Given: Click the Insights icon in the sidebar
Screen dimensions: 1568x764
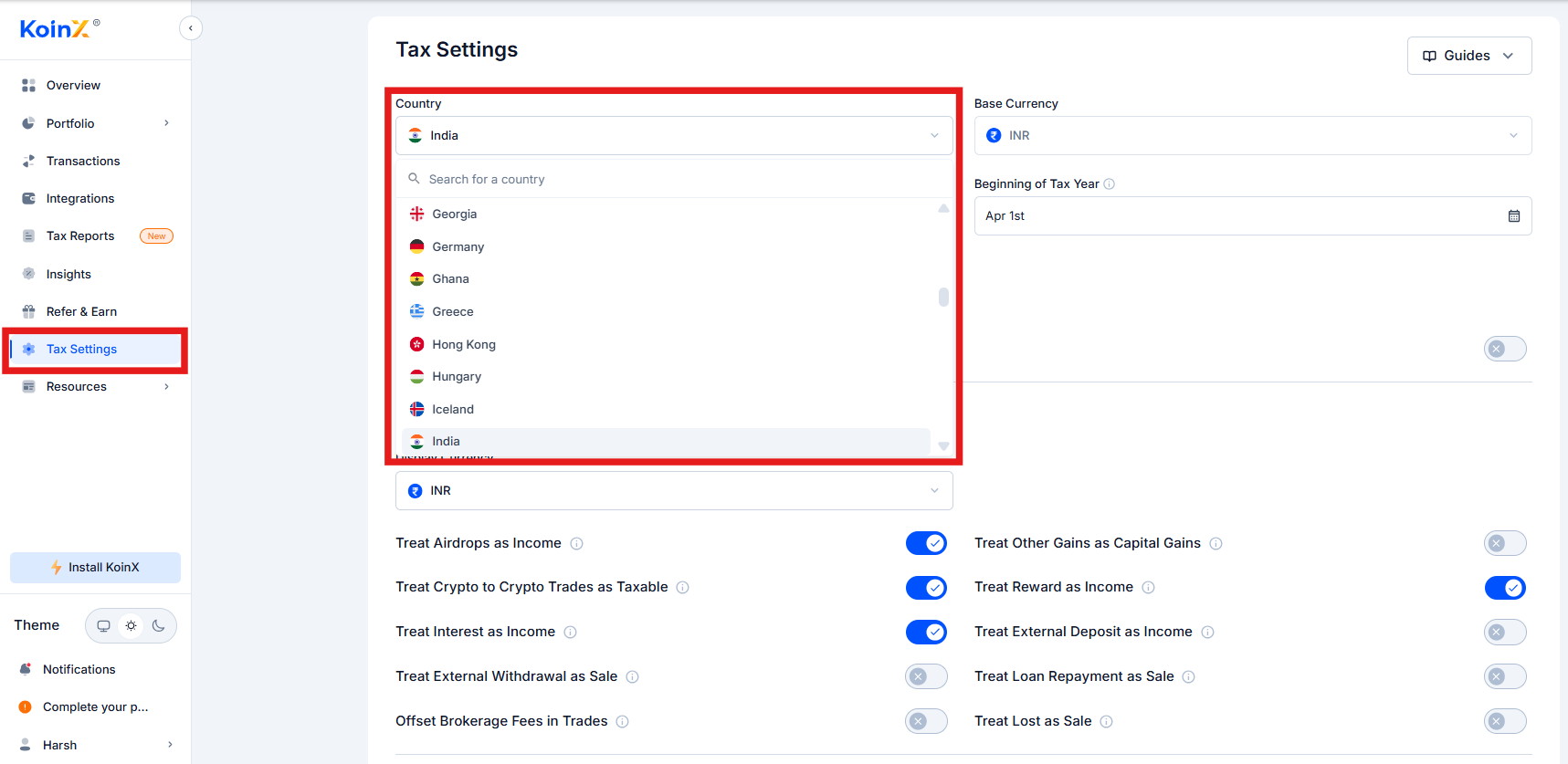Looking at the screenshot, I should 28,274.
